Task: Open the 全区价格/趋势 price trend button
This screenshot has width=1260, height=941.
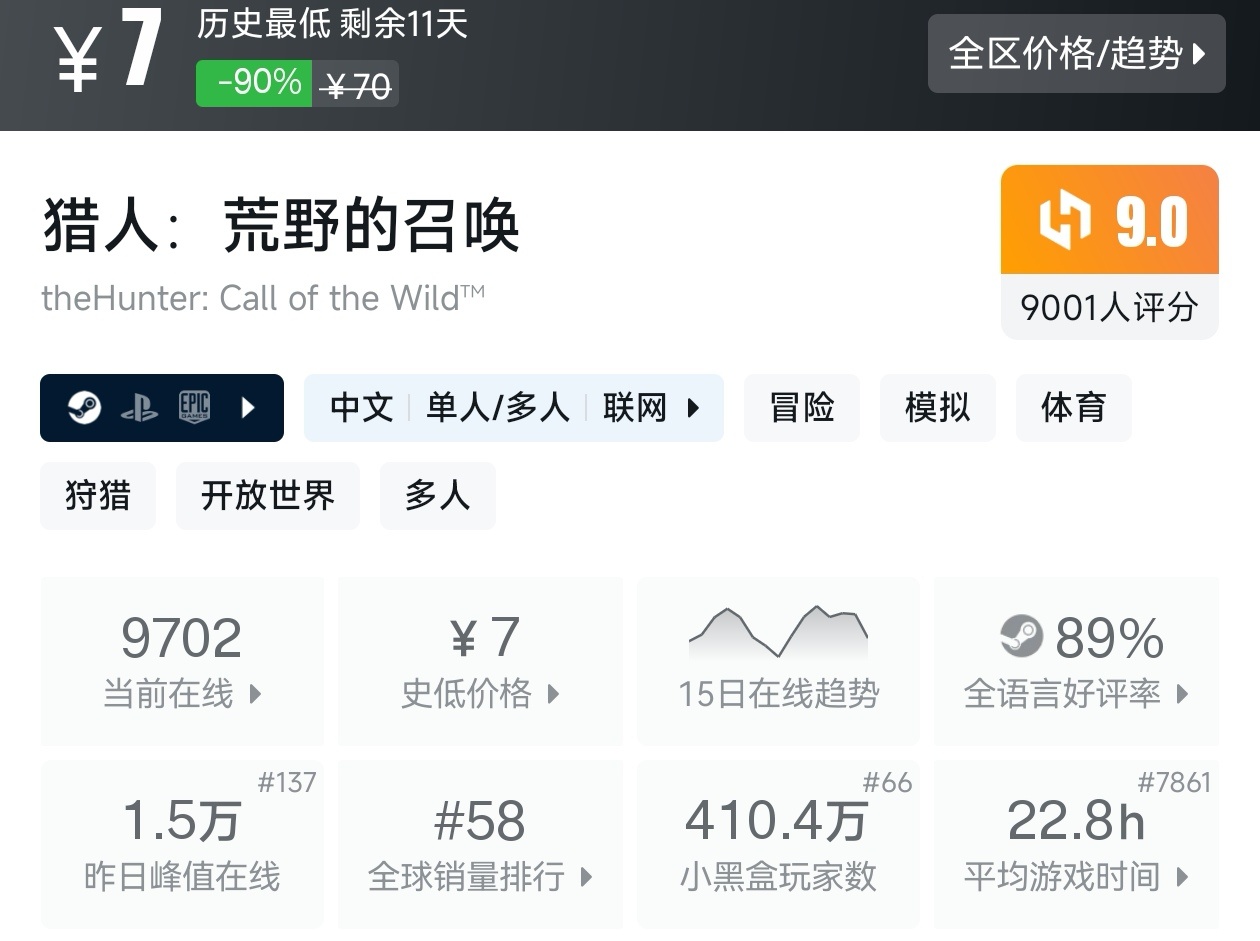Action: 1076,54
